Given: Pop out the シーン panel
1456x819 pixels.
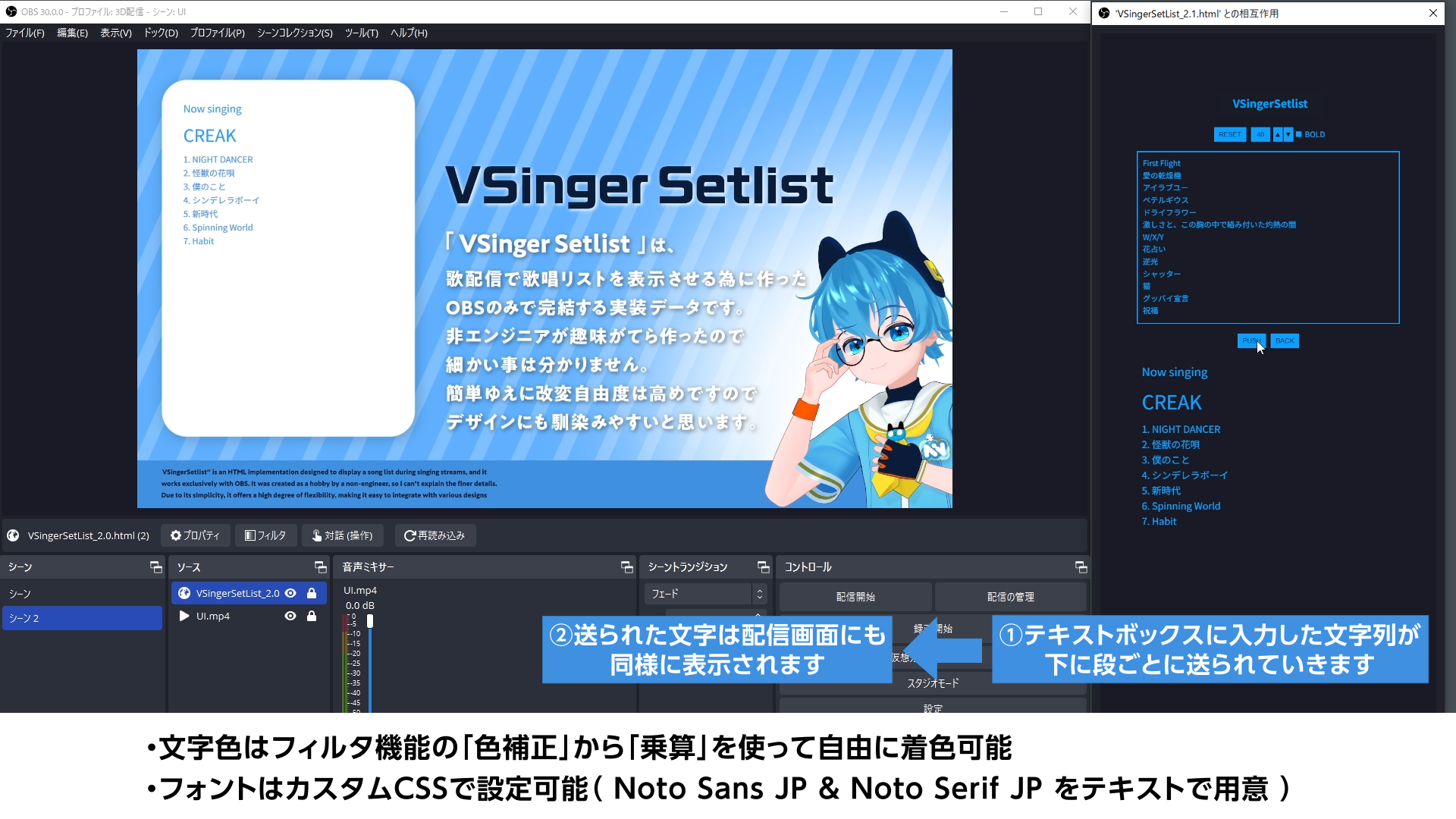Looking at the screenshot, I should coord(155,566).
